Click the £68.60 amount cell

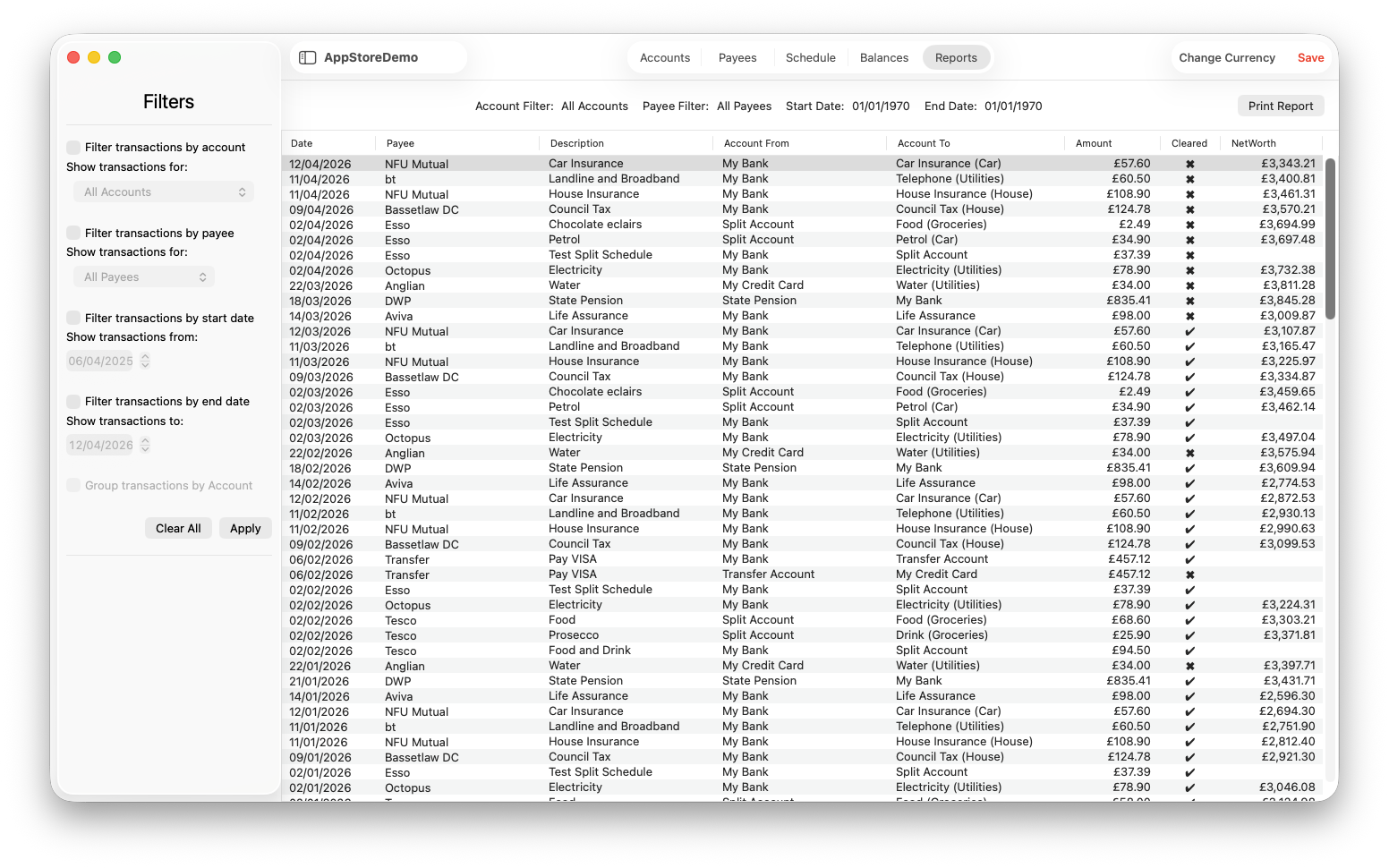[1131, 620]
